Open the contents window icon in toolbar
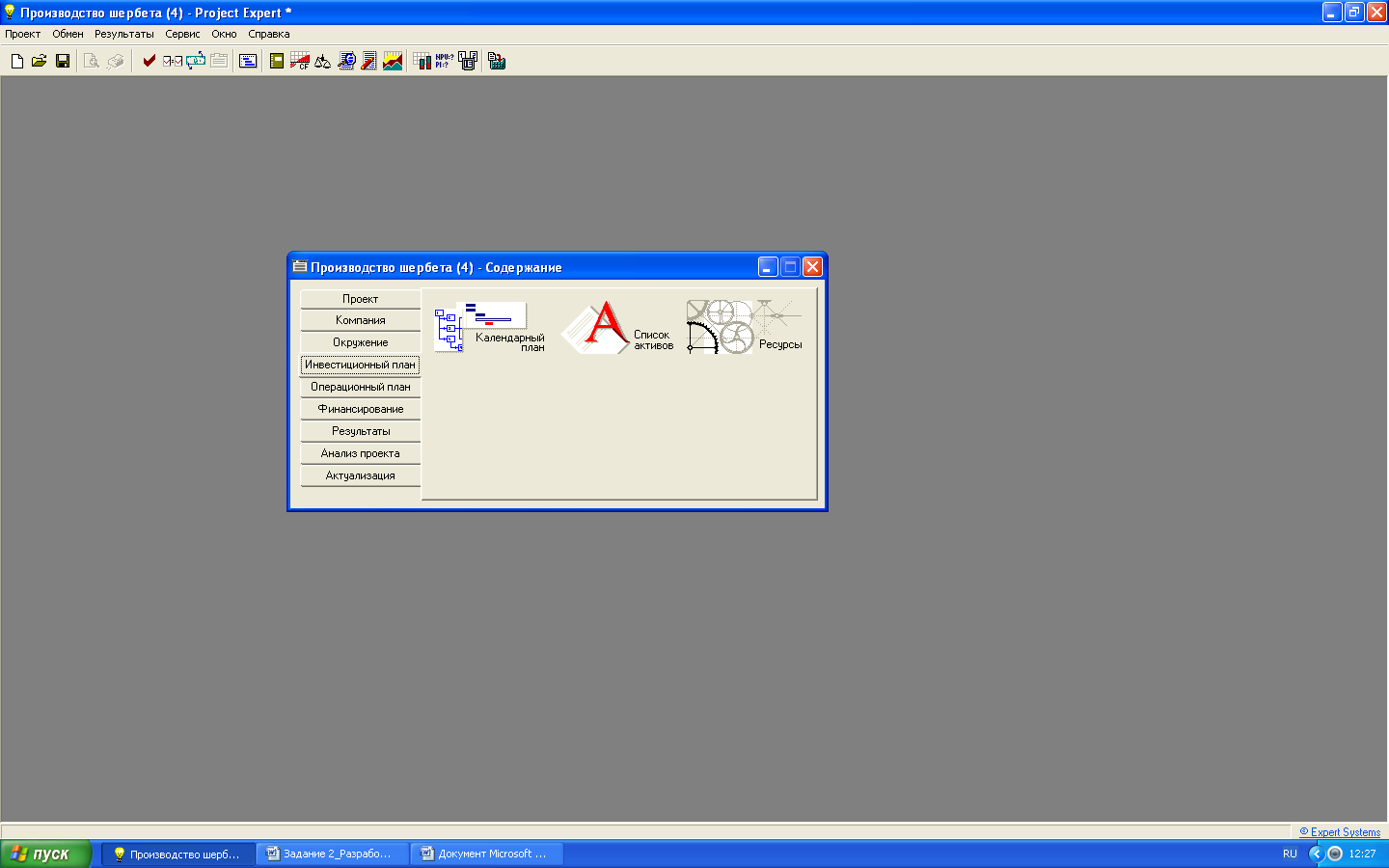The image size is (1389, 868). click(248, 61)
